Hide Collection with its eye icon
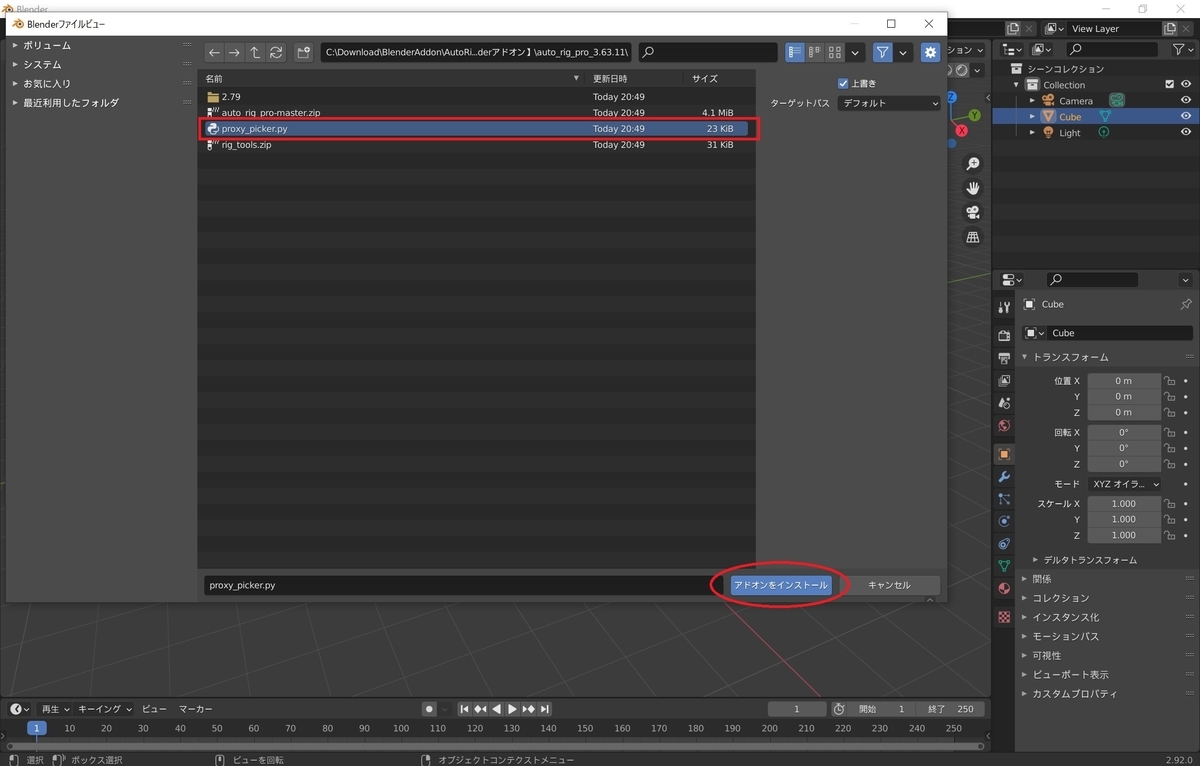The height and width of the screenshot is (766, 1200). (x=1186, y=85)
